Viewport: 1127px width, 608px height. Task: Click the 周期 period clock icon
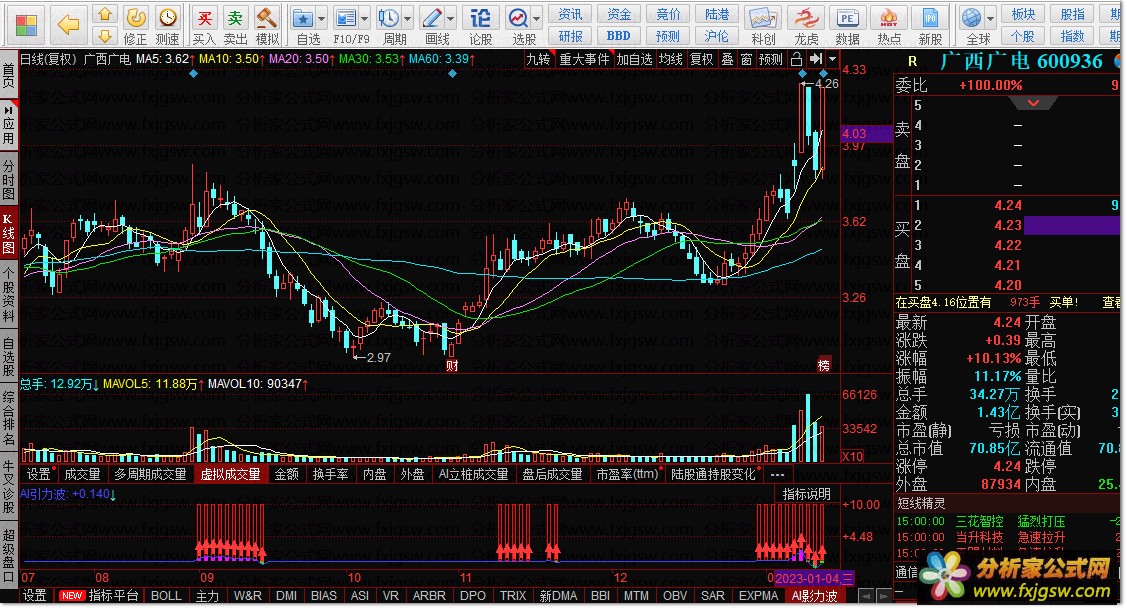click(x=389, y=18)
